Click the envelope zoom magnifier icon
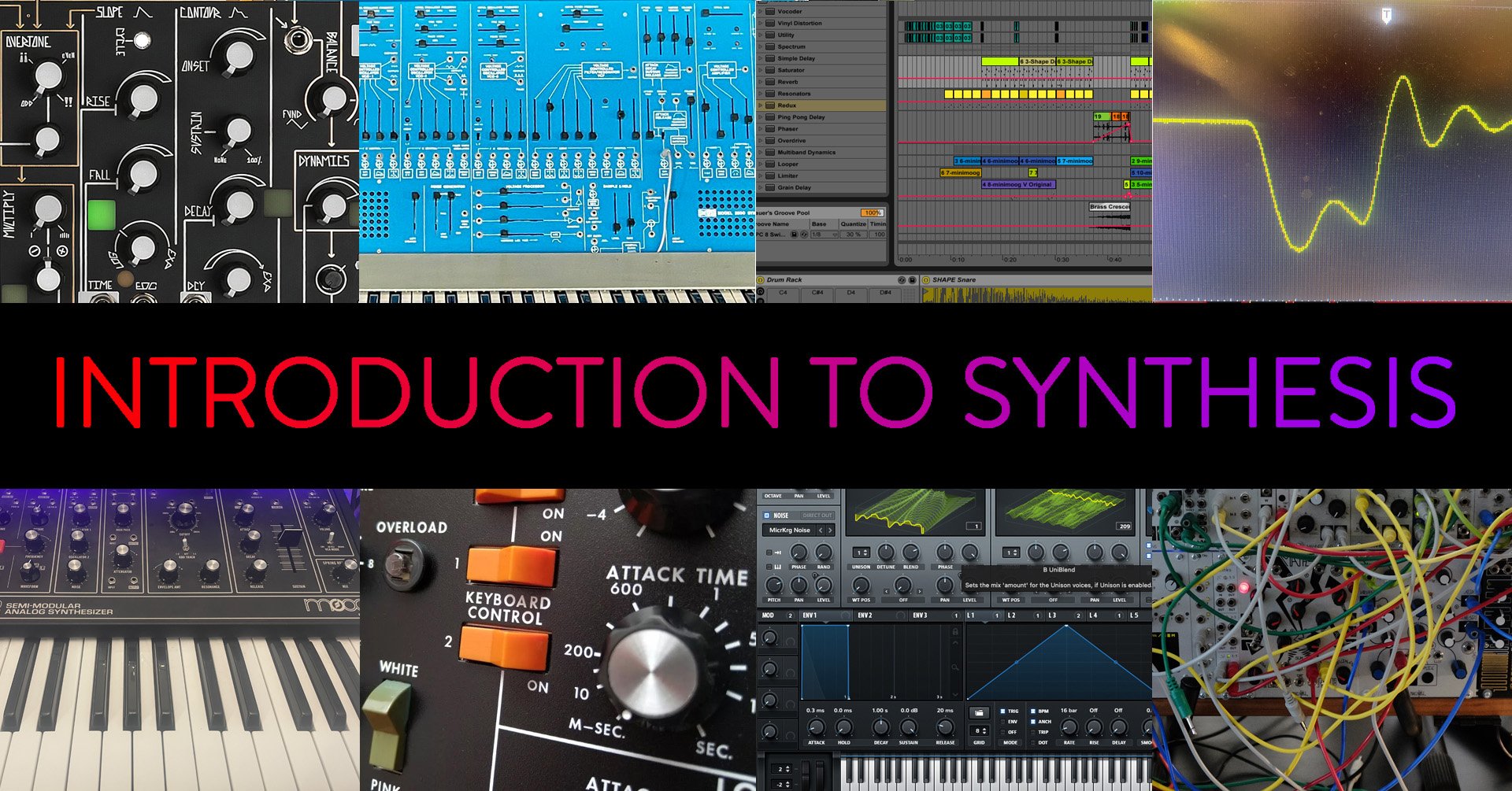The image size is (1512, 791). (955, 667)
